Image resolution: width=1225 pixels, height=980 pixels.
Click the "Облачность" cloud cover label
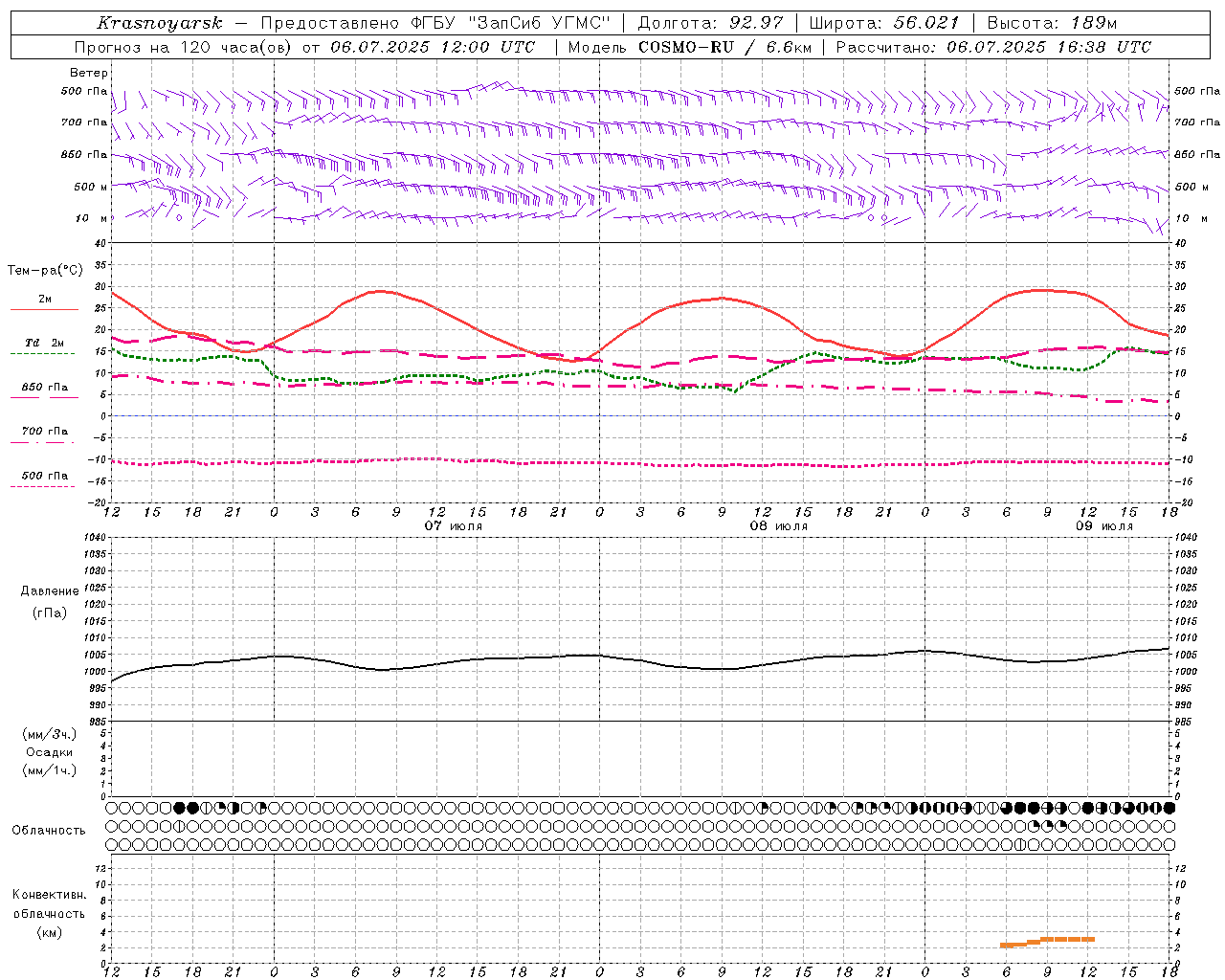(x=49, y=831)
